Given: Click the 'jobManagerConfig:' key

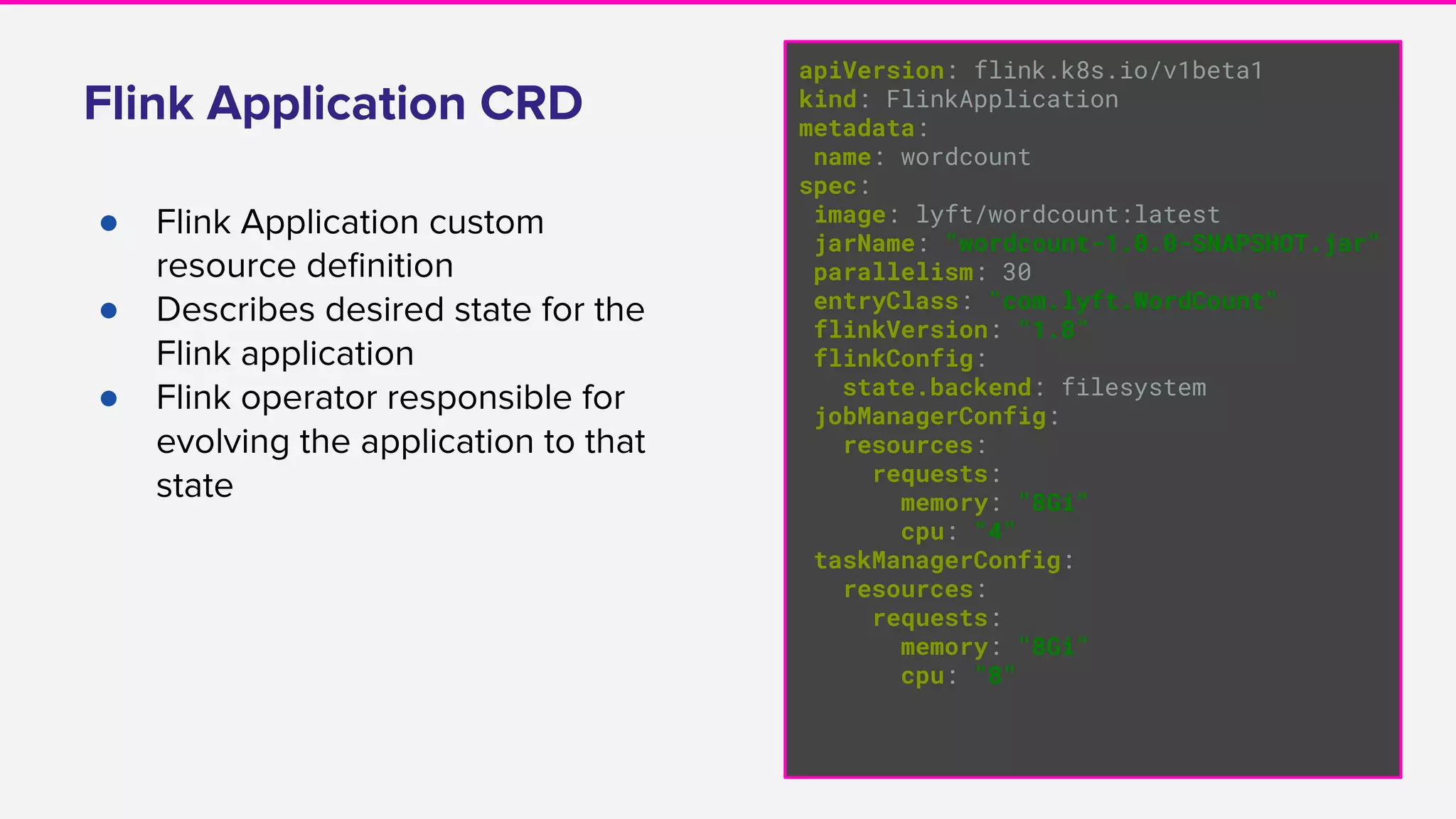Looking at the screenshot, I should click(937, 417).
